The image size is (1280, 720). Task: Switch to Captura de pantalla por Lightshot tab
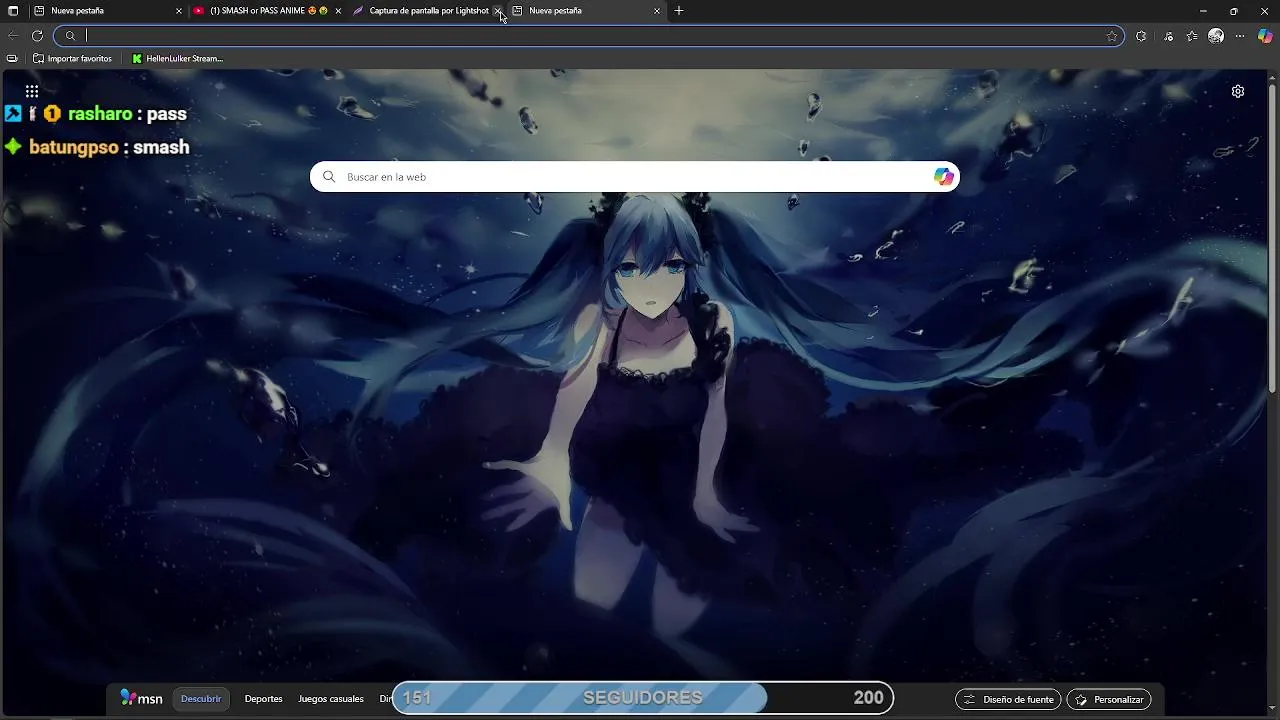pyautogui.click(x=428, y=11)
